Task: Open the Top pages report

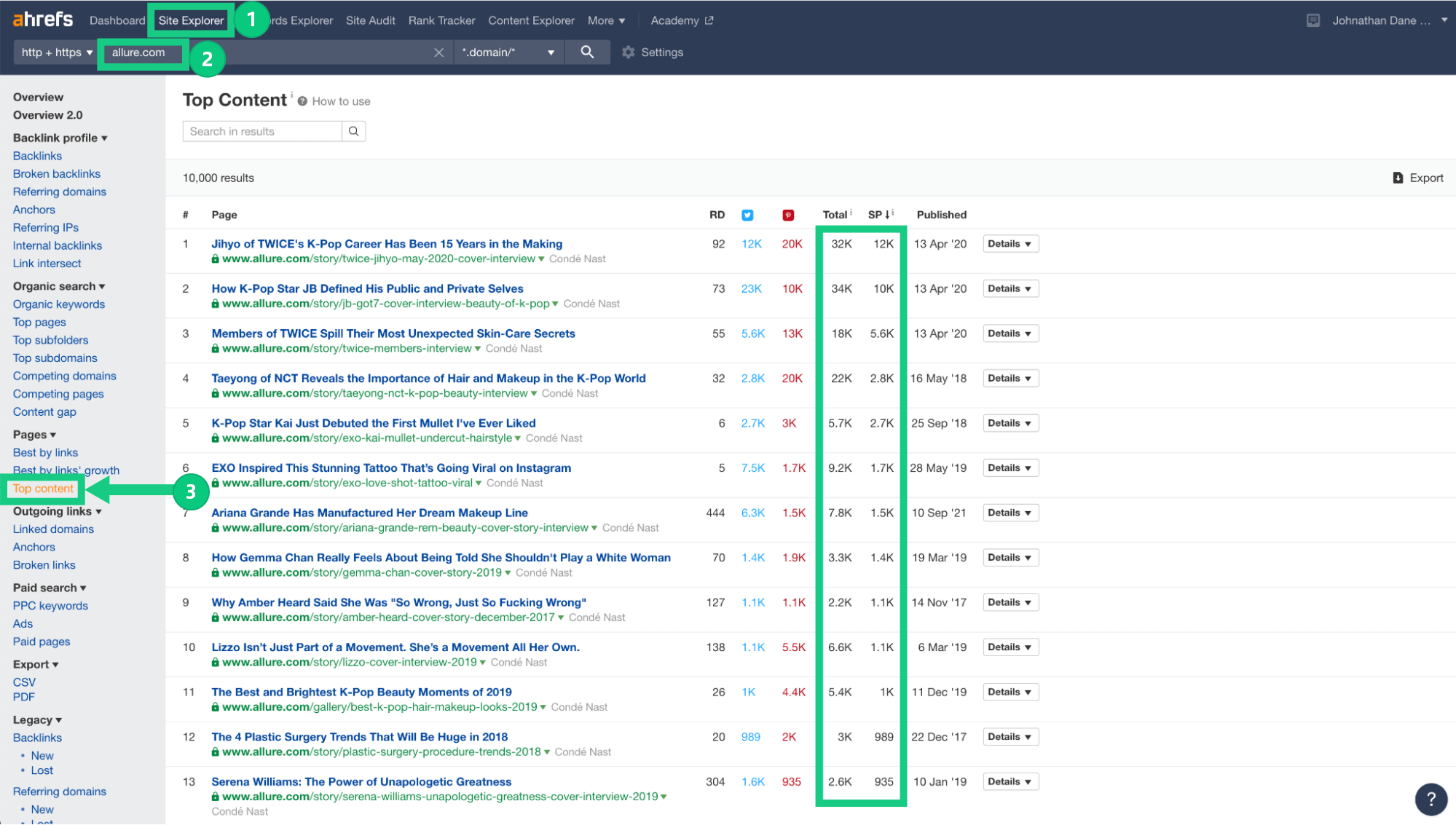Action: pos(39,323)
